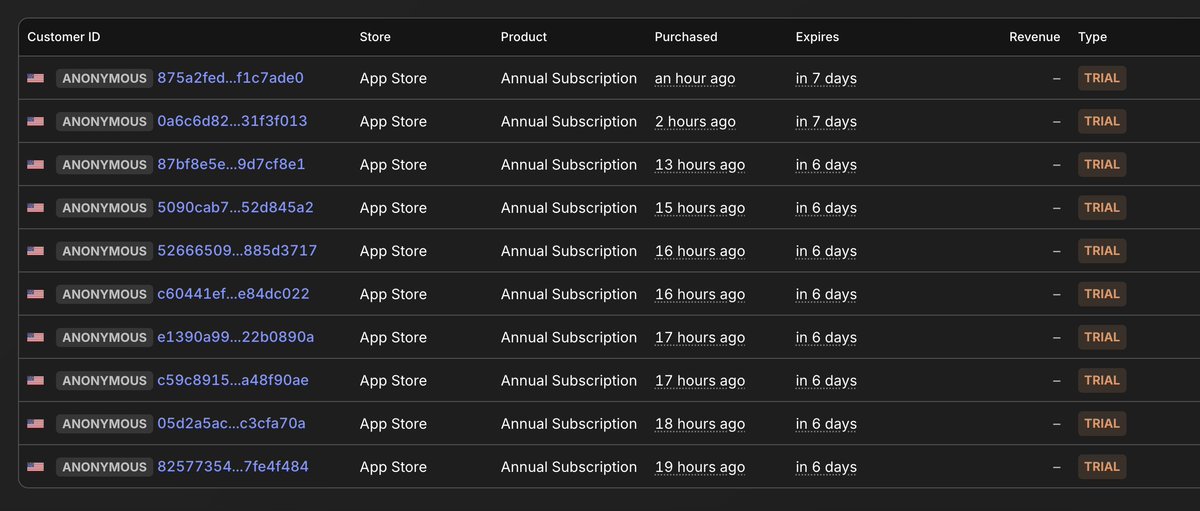The width and height of the screenshot is (1200, 511).
Task: Click TRIAL badge in 87bf8e5e row
Action: [x=1102, y=164]
